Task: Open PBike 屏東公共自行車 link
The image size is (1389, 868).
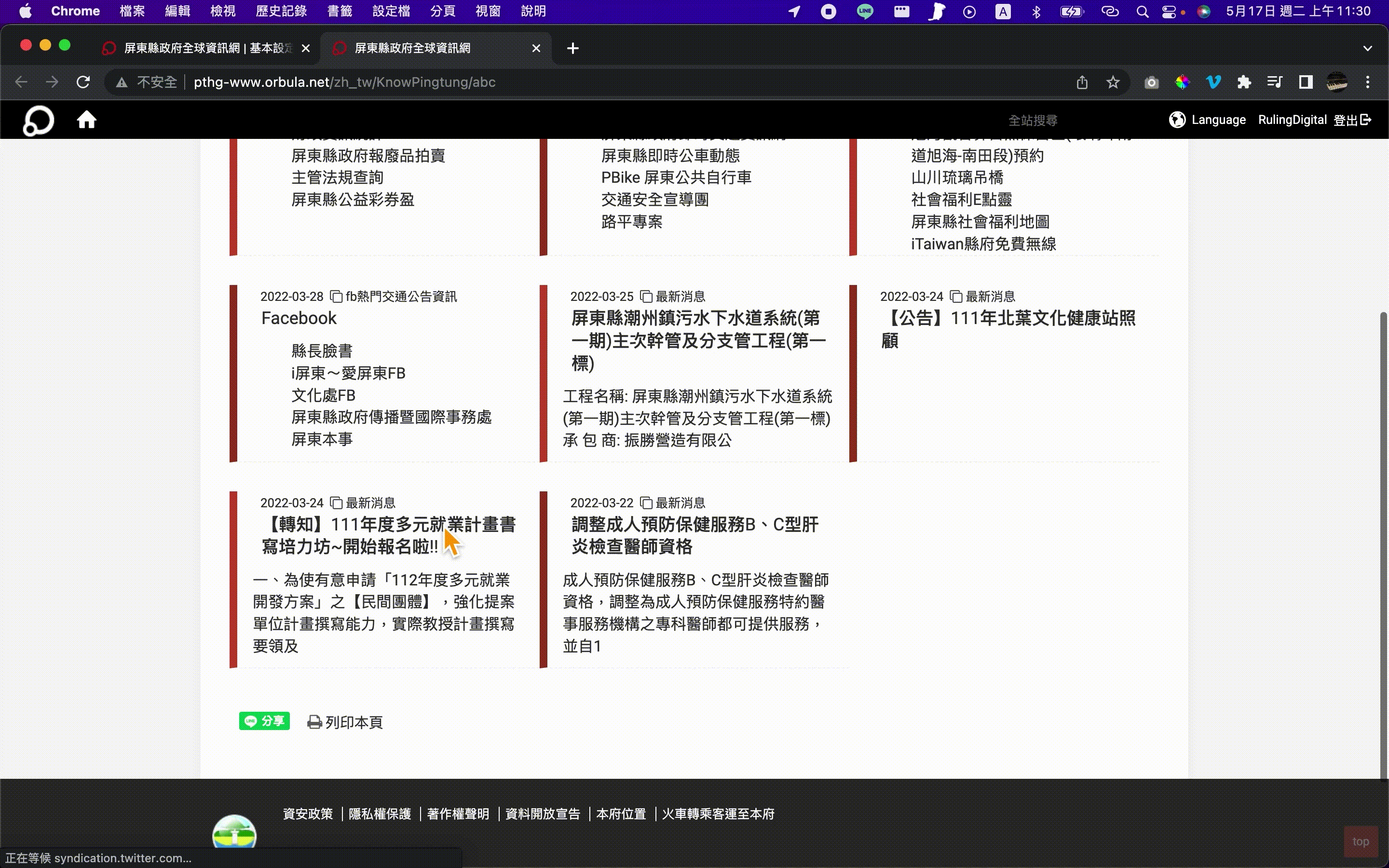Action: (x=676, y=177)
